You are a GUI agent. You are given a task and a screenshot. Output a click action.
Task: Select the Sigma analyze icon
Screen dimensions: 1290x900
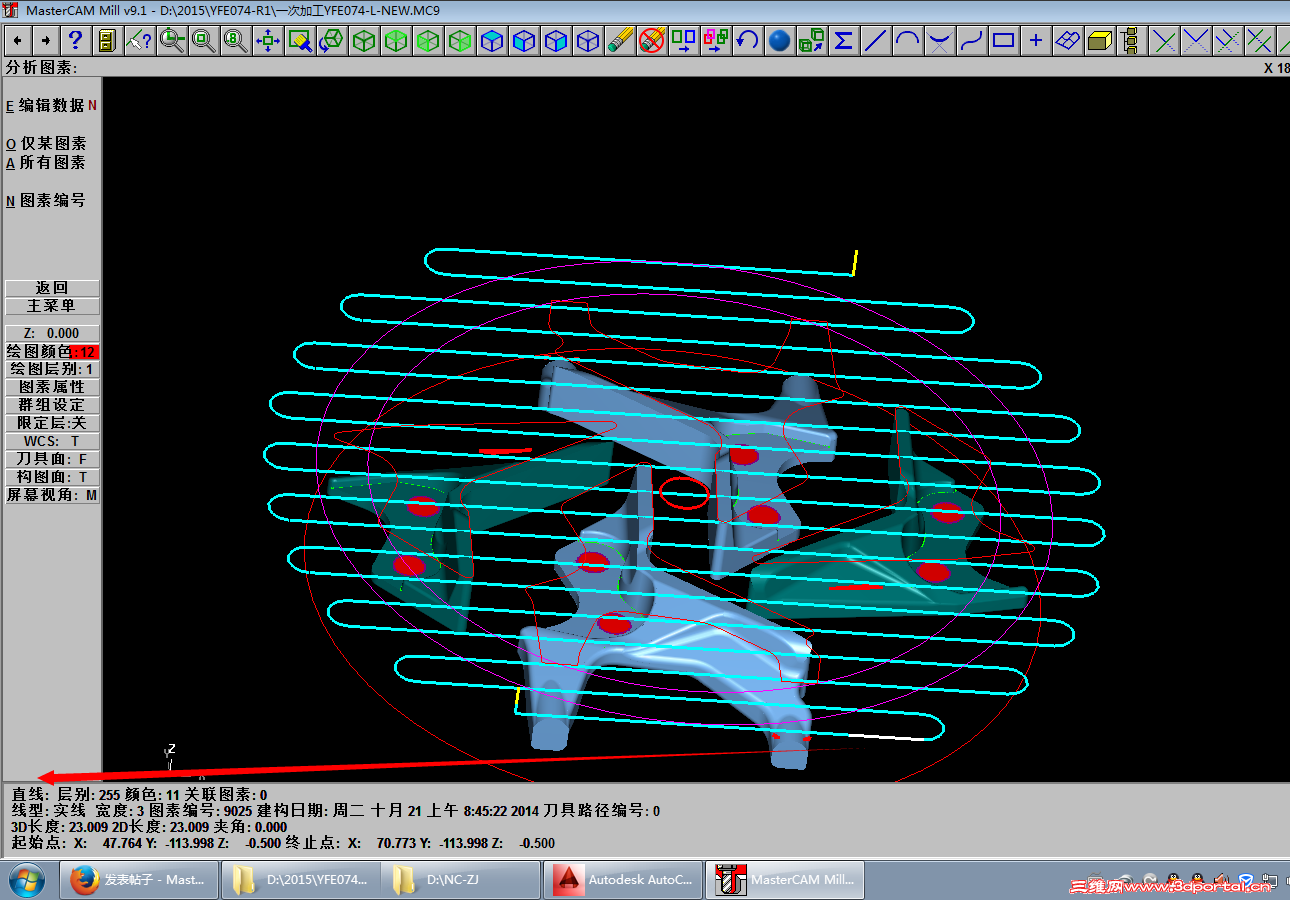click(x=843, y=41)
